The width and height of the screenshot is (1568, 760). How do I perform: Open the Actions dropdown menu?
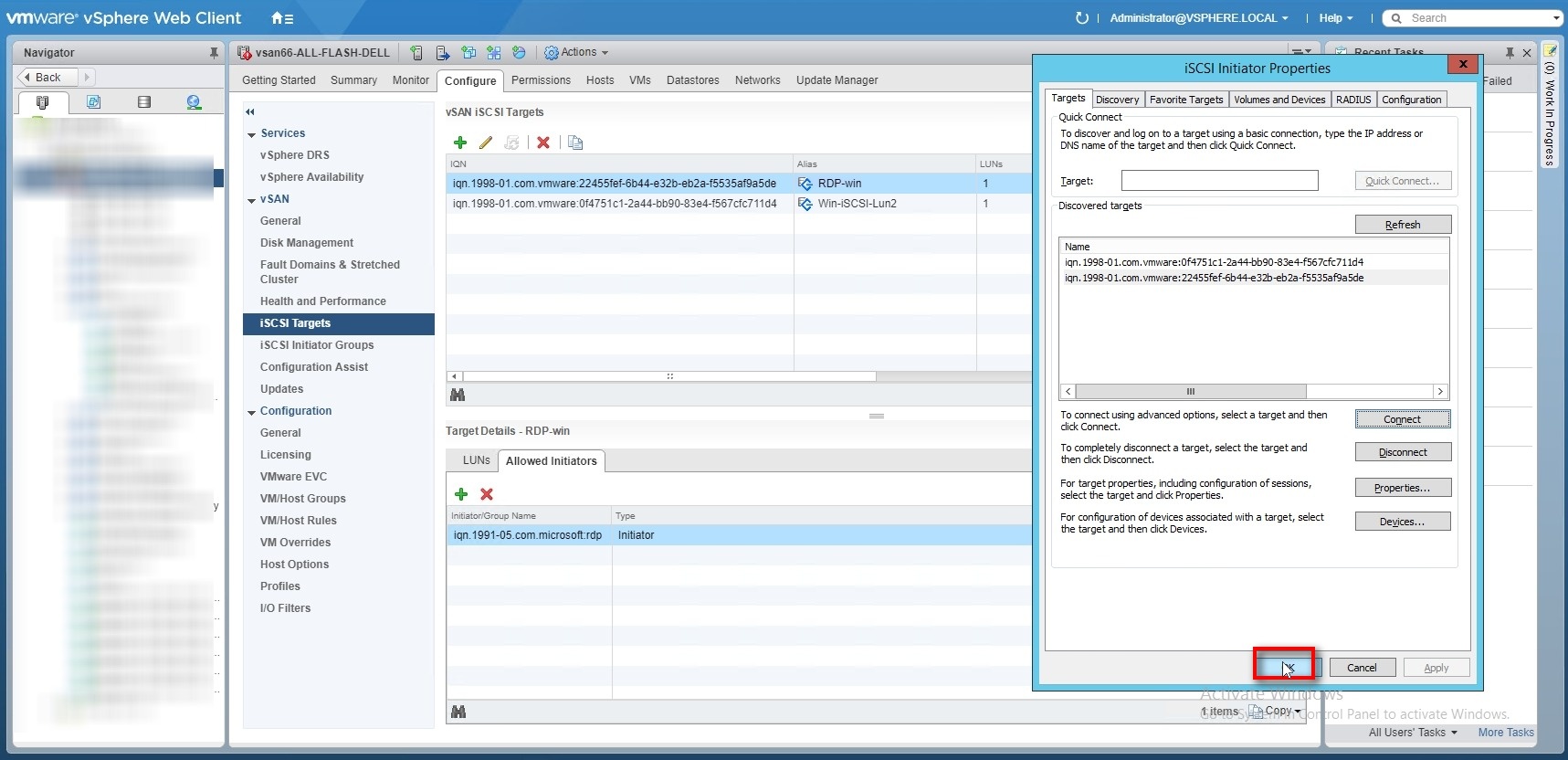pyautogui.click(x=576, y=53)
